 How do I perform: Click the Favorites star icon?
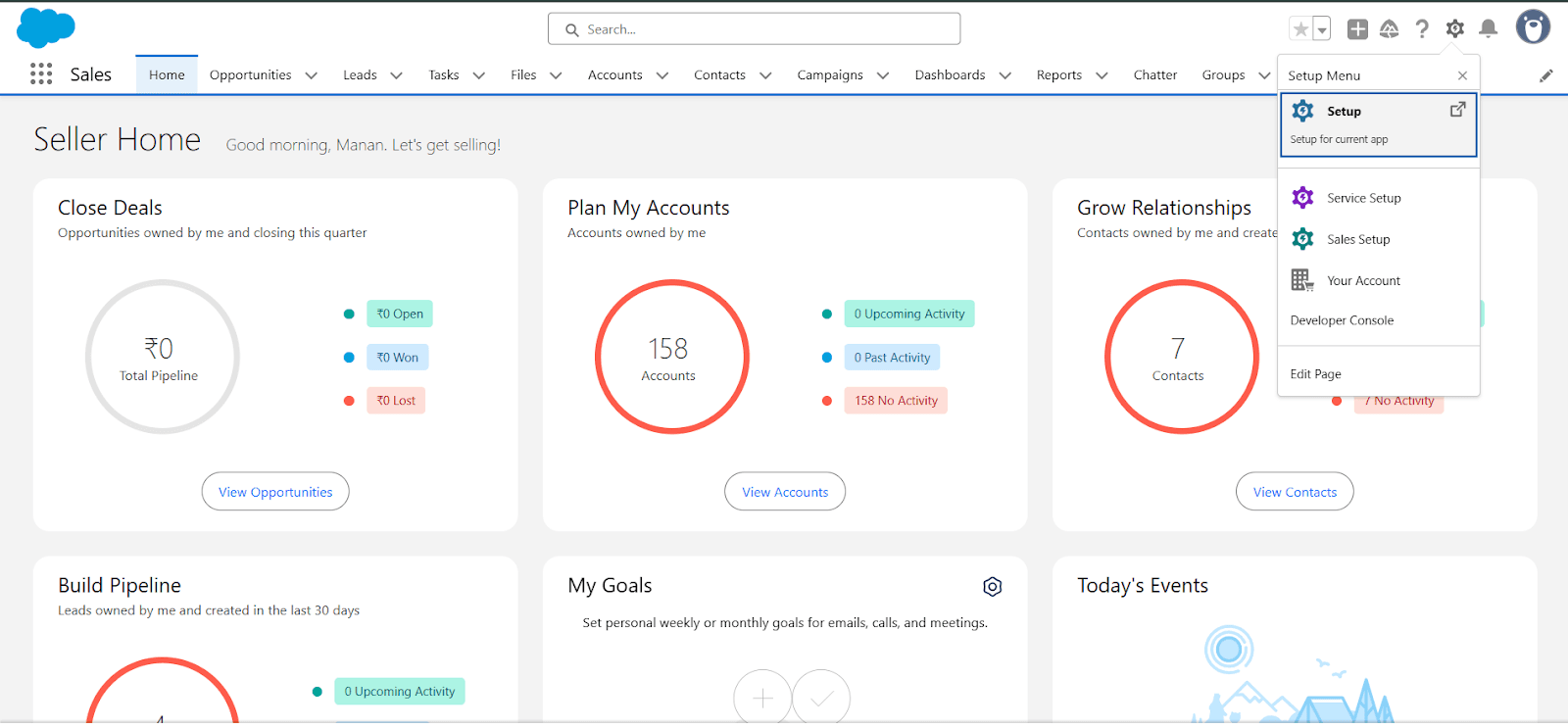(x=1300, y=29)
